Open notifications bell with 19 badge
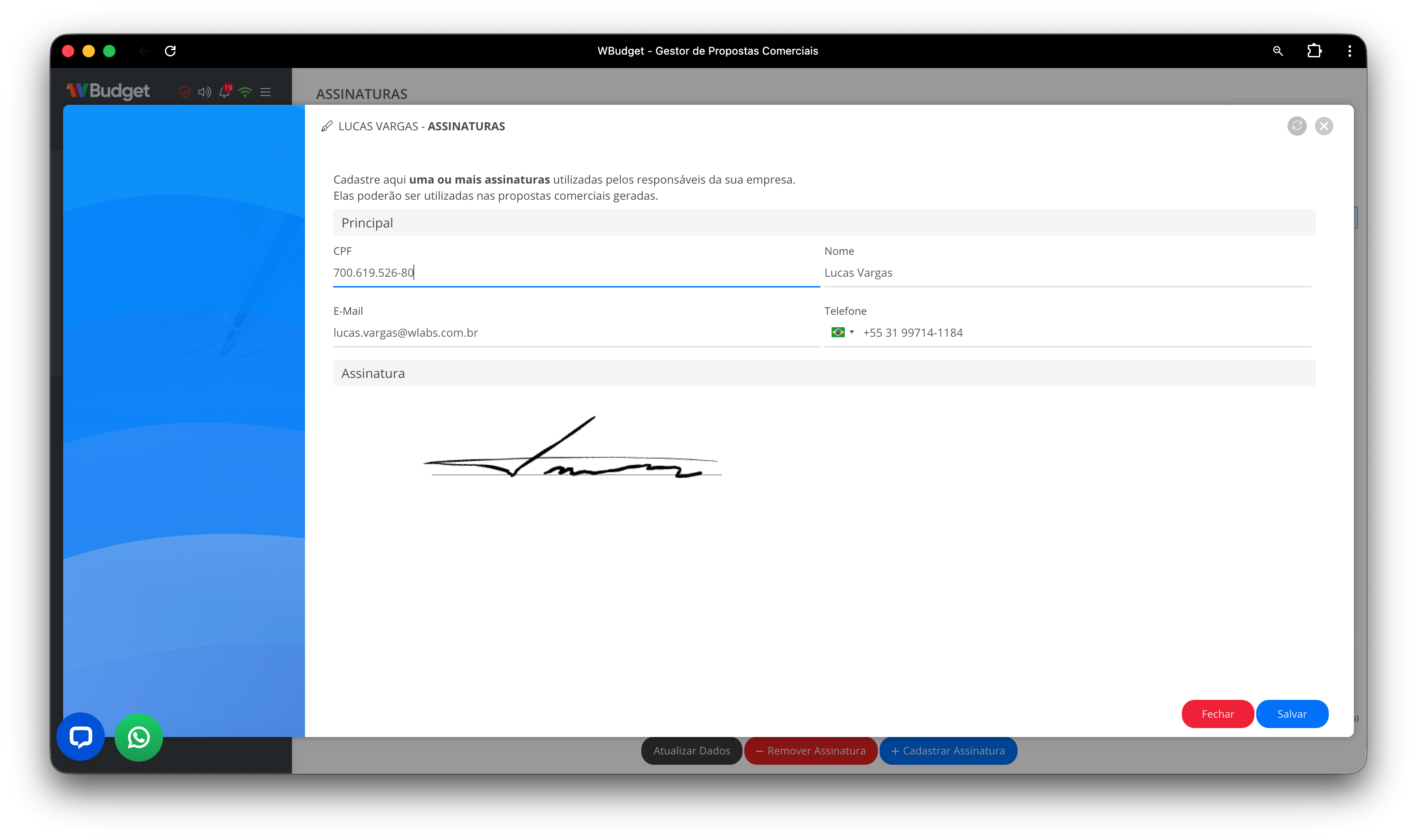Screen dimensions: 1417x840 click(x=225, y=92)
